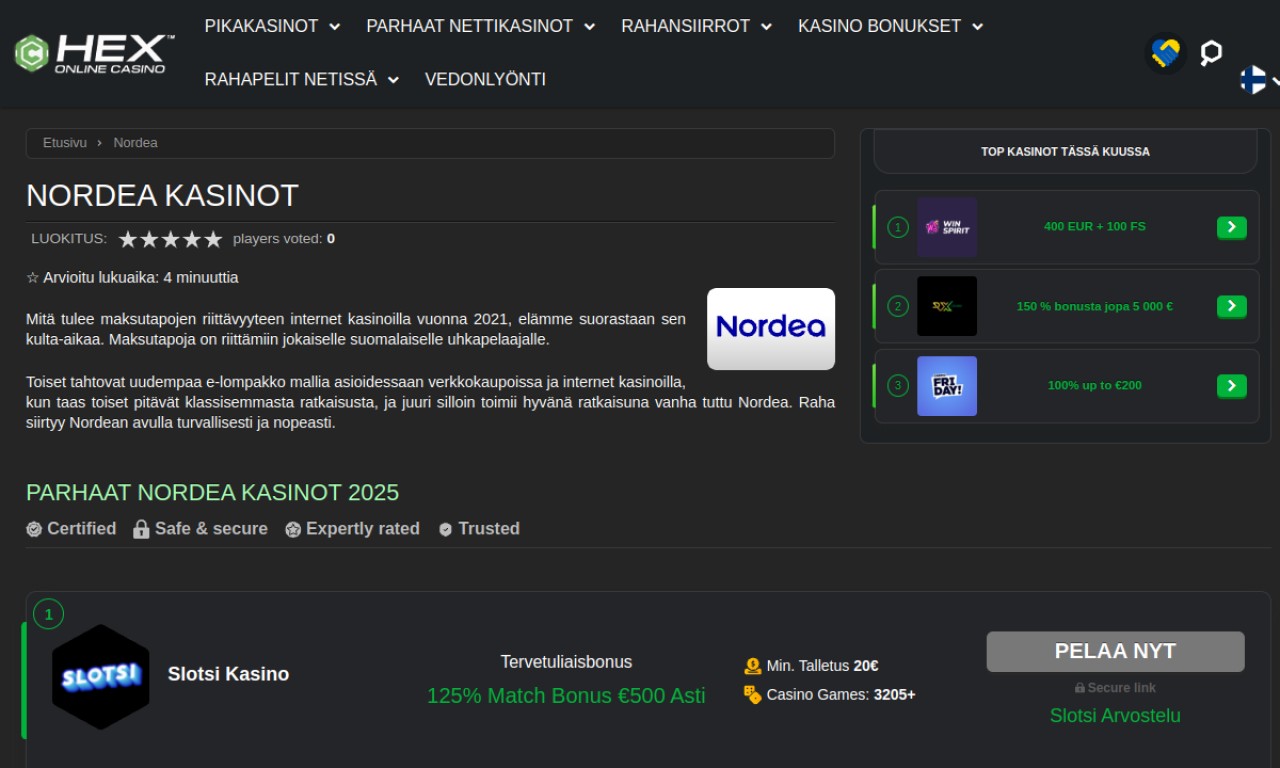The height and width of the screenshot is (768, 1280).
Task: Click the Safe & secure padlock icon
Action: tap(141, 529)
